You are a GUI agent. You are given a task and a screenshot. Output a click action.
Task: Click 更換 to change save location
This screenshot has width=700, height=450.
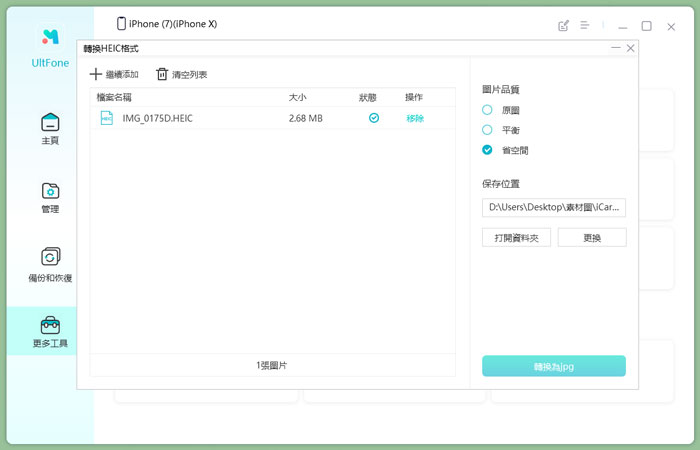click(x=592, y=238)
